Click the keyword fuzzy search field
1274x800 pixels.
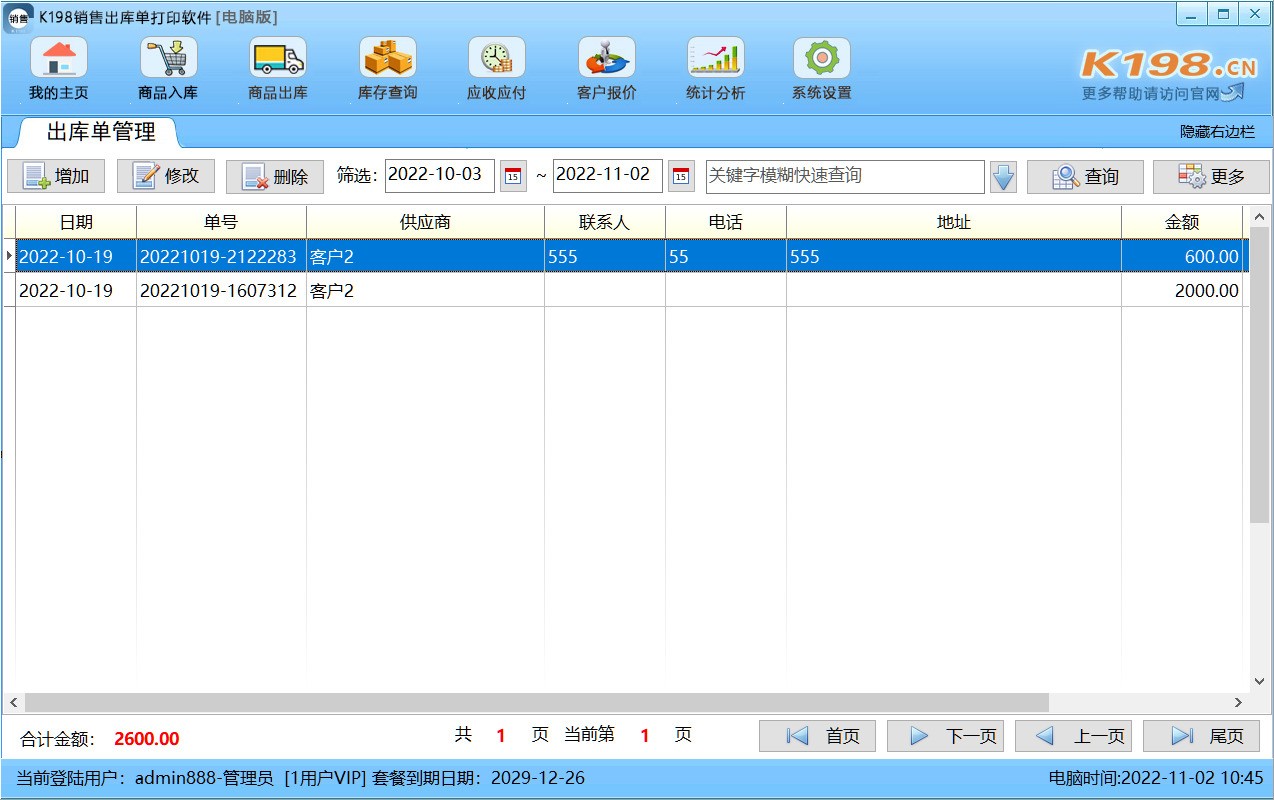(845, 176)
